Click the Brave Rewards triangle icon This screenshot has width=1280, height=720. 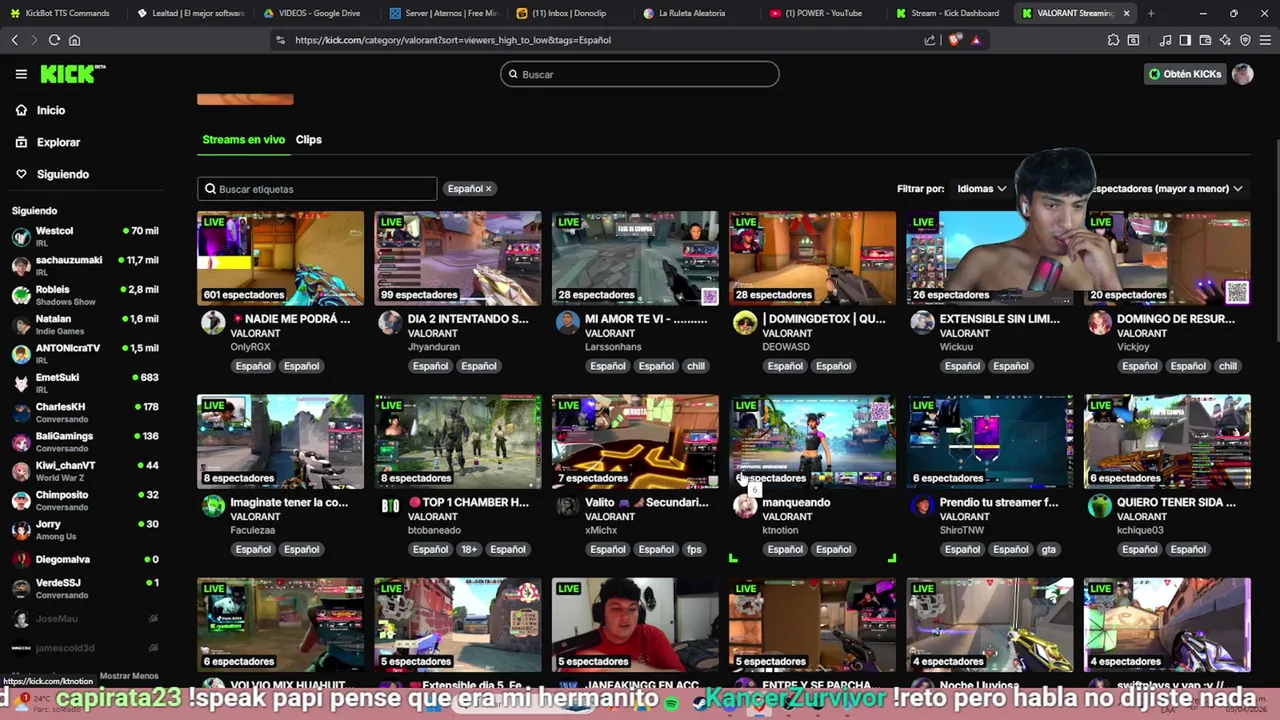tap(976, 40)
